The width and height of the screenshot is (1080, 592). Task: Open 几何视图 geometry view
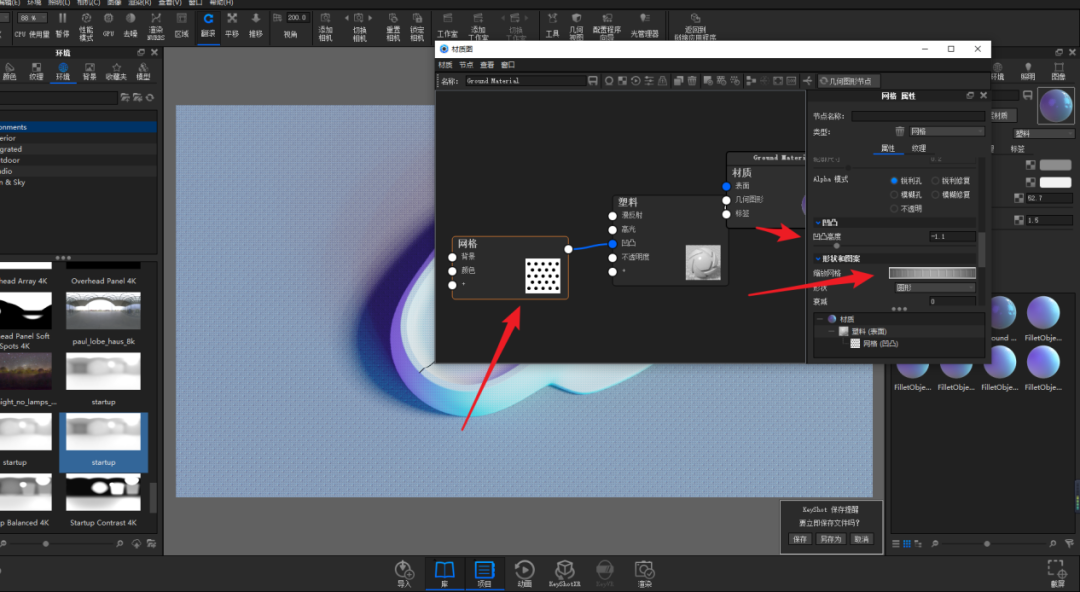click(577, 26)
